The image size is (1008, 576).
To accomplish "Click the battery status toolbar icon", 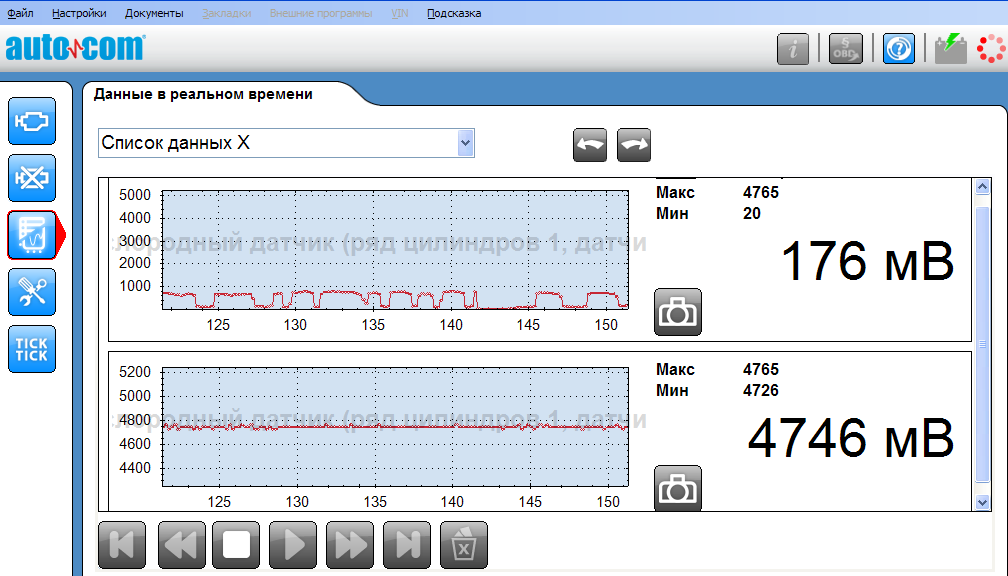I will [x=950, y=48].
